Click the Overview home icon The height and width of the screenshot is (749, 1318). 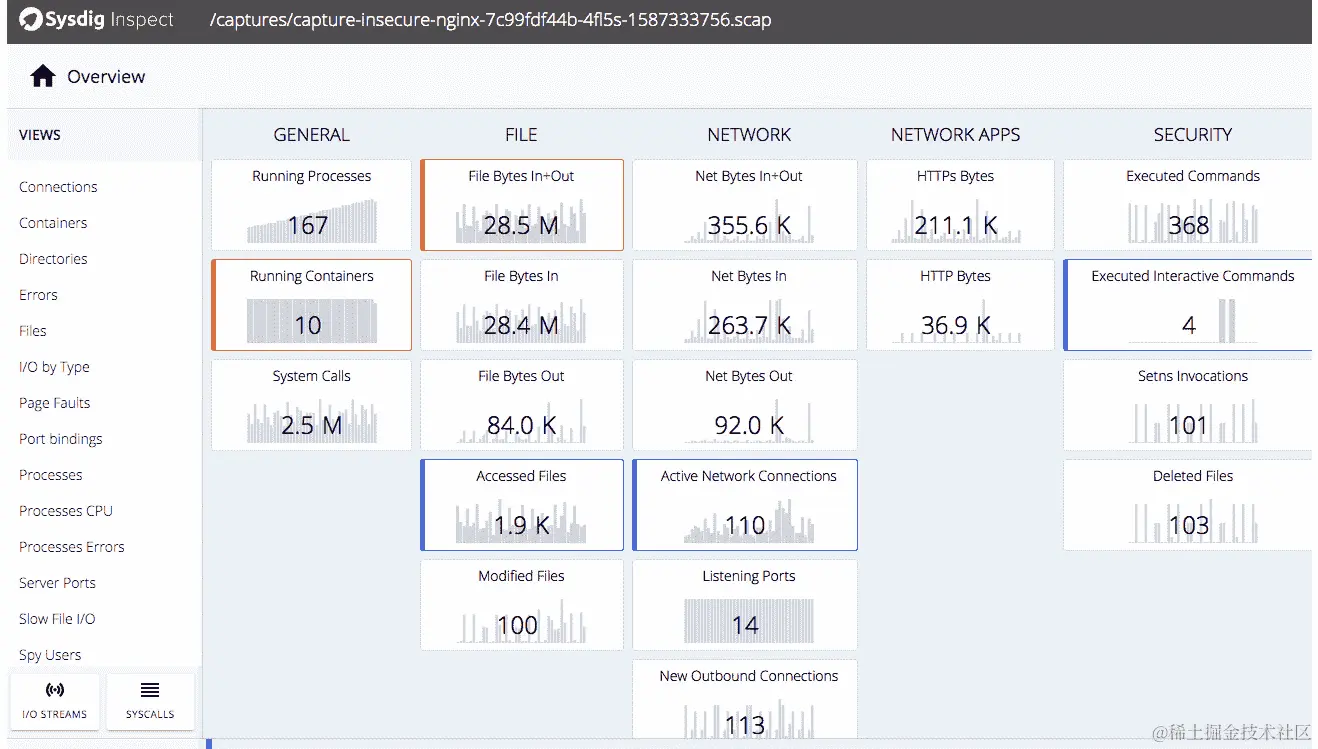(40, 75)
